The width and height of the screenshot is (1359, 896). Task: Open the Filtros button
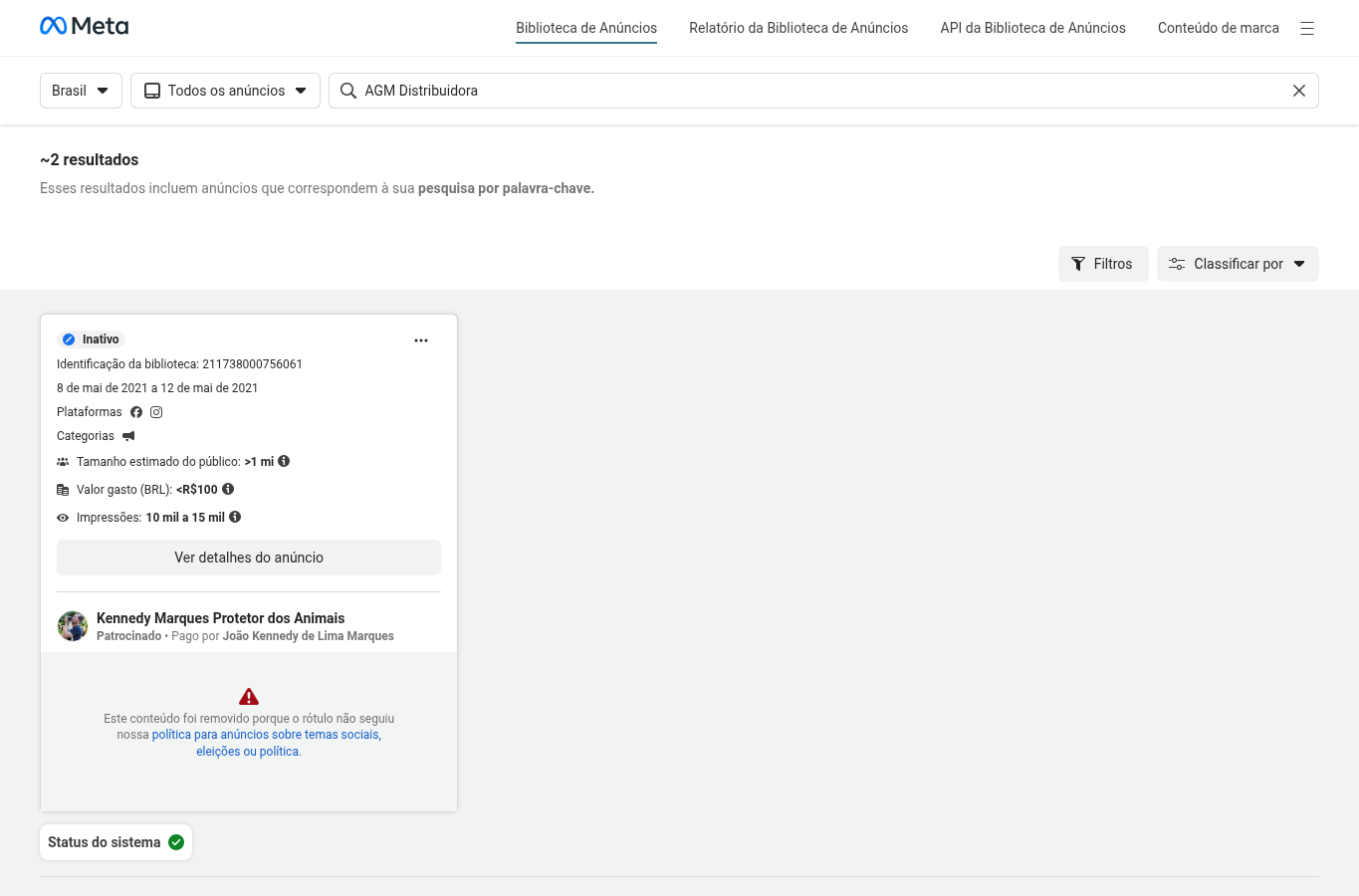[1103, 264]
